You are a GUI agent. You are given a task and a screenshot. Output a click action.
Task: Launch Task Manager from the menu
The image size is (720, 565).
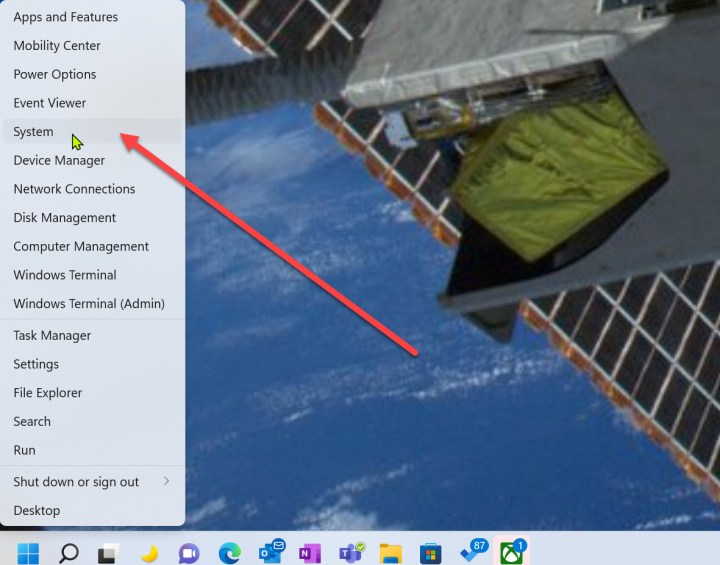52,336
